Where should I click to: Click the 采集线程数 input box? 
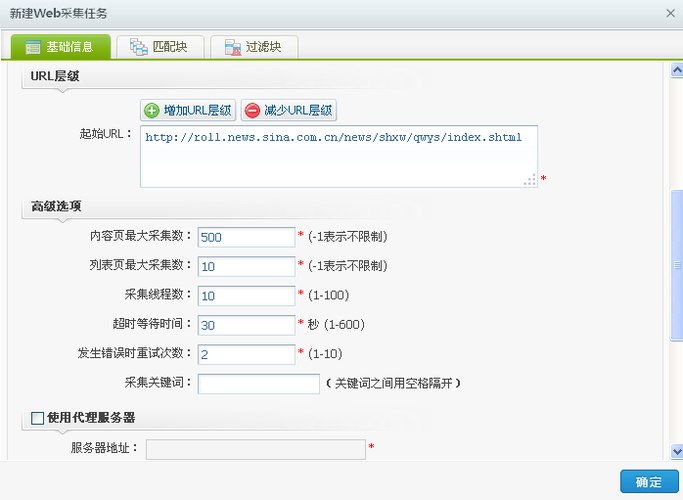tap(246, 296)
